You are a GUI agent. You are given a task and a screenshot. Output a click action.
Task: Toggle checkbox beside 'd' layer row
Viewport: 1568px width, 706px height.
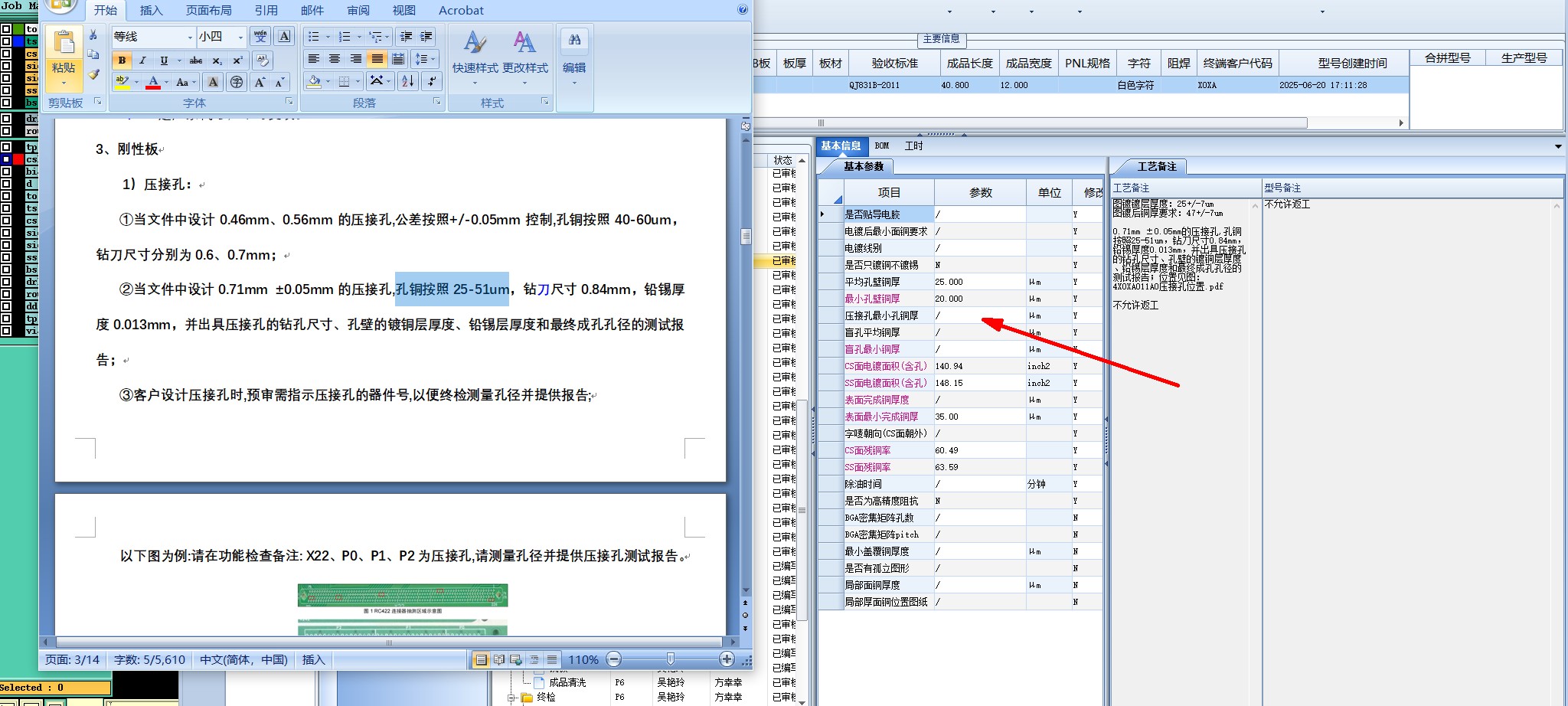pos(6,184)
